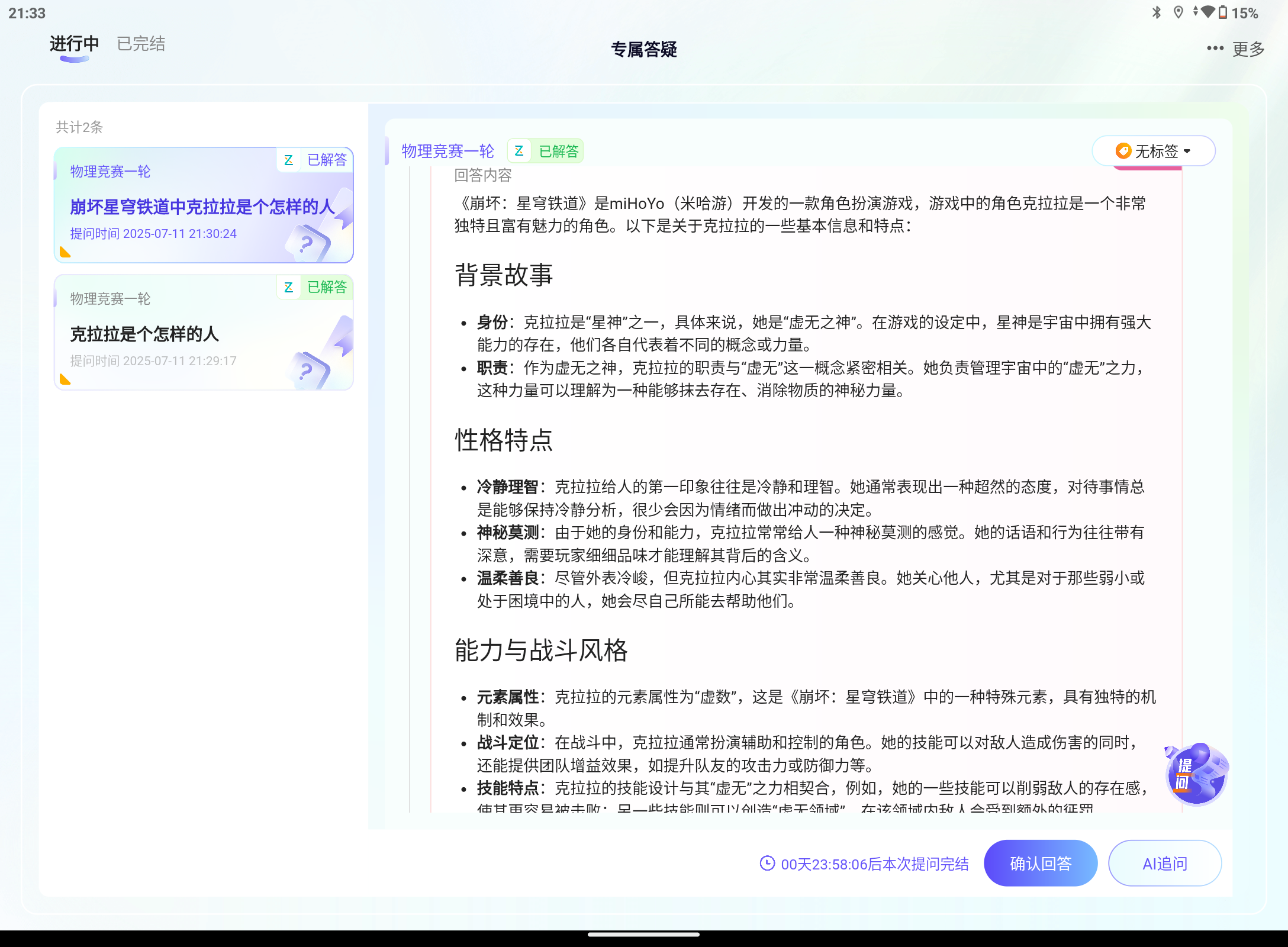Click the 提问时间 2025-07-11 21:29:17 text

153,361
